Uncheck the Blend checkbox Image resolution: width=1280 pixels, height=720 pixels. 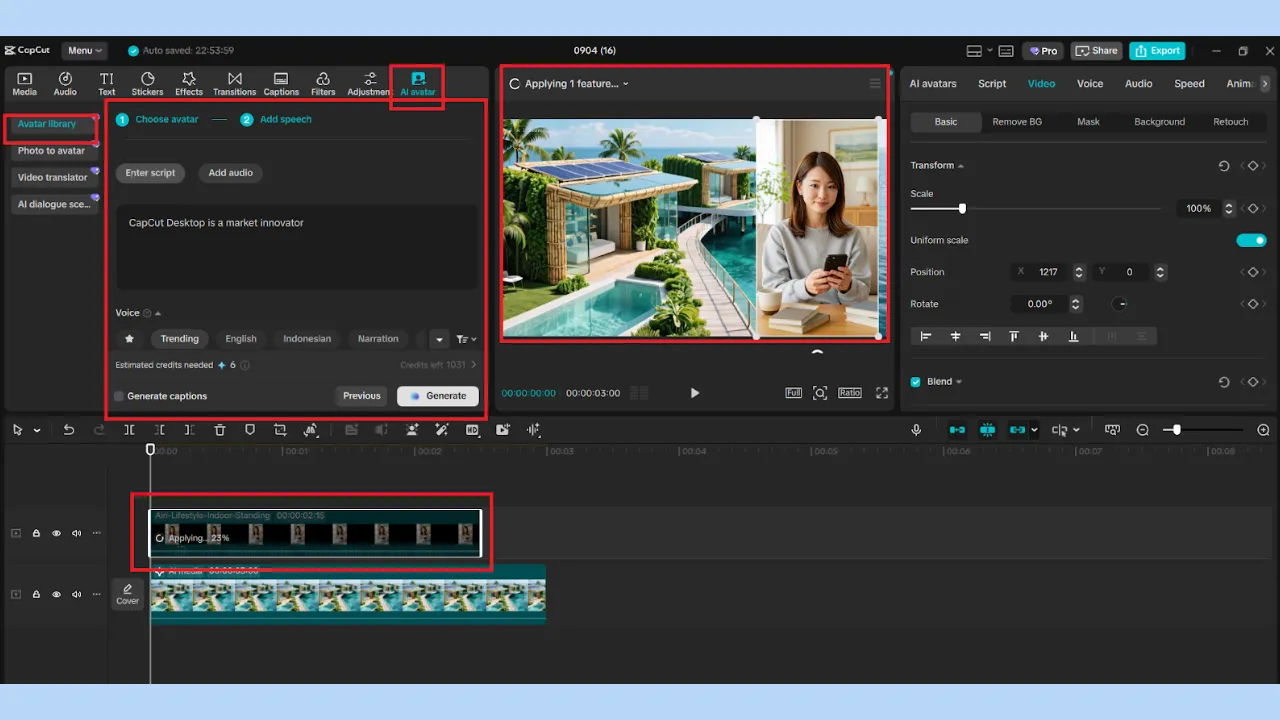pyautogui.click(x=915, y=382)
